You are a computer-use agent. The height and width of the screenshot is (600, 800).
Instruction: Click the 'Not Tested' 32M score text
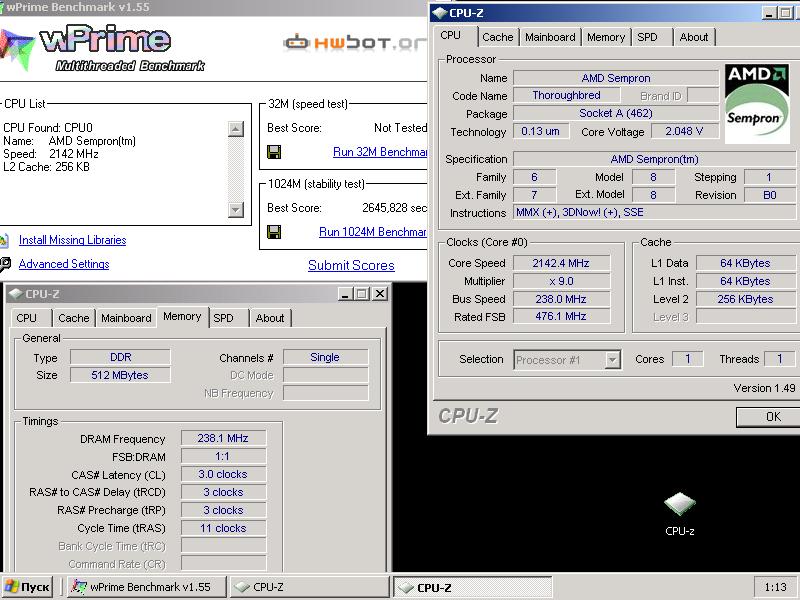click(401, 128)
